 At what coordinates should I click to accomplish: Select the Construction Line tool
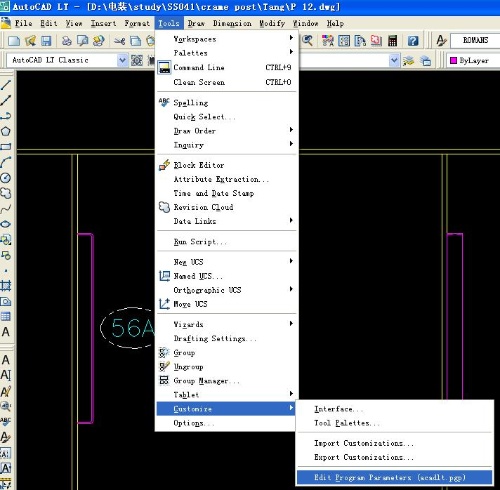pyautogui.click(x=6, y=100)
